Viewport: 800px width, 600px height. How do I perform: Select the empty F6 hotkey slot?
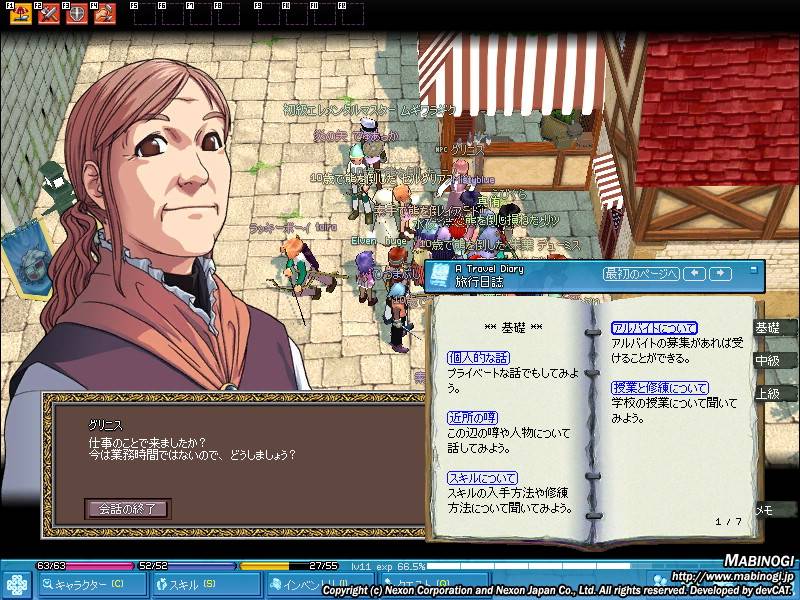(x=171, y=14)
